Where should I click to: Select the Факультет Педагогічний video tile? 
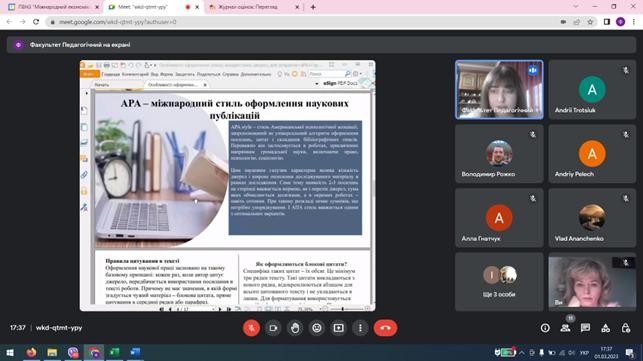point(499,90)
